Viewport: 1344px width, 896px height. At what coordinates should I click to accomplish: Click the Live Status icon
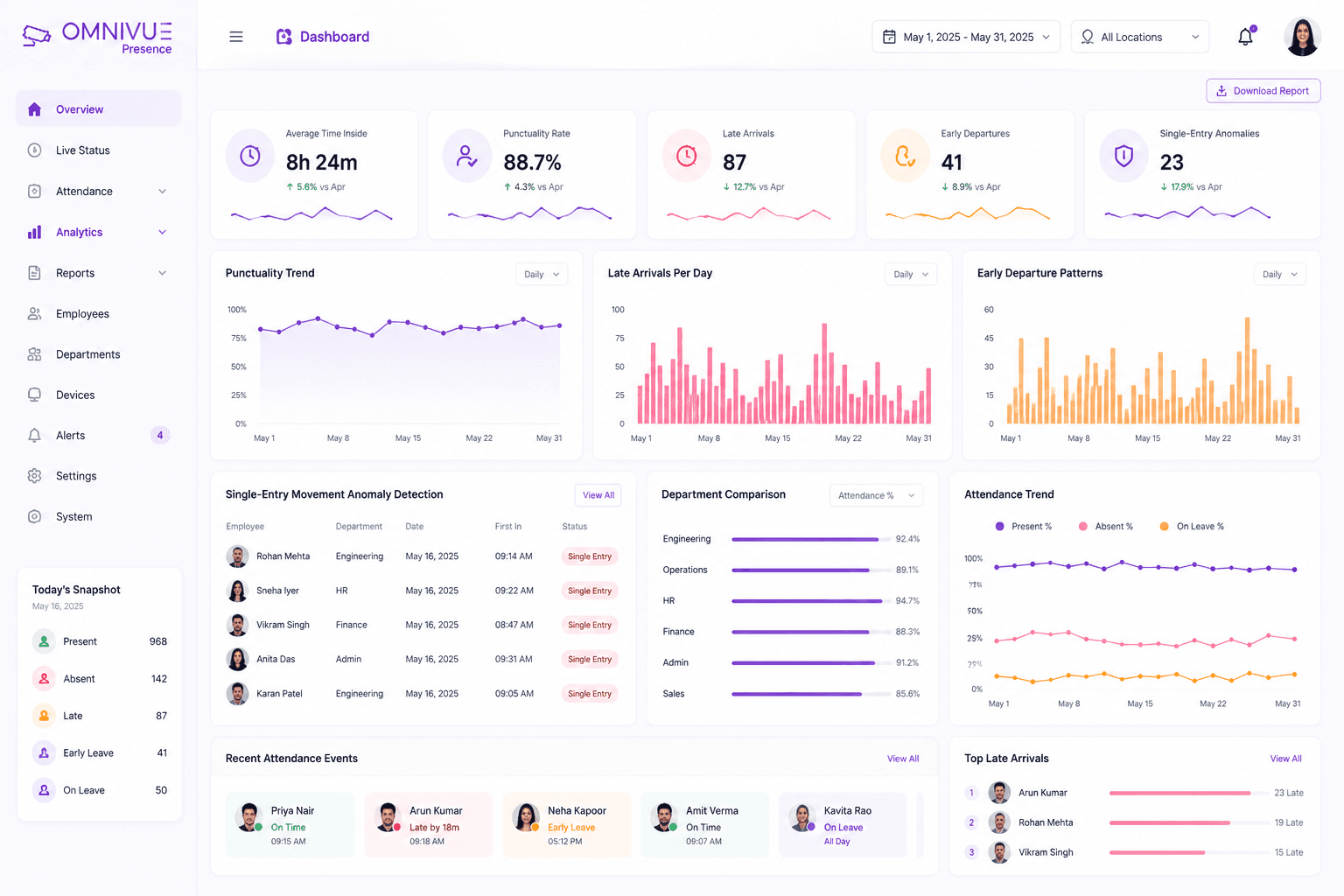[x=34, y=150]
